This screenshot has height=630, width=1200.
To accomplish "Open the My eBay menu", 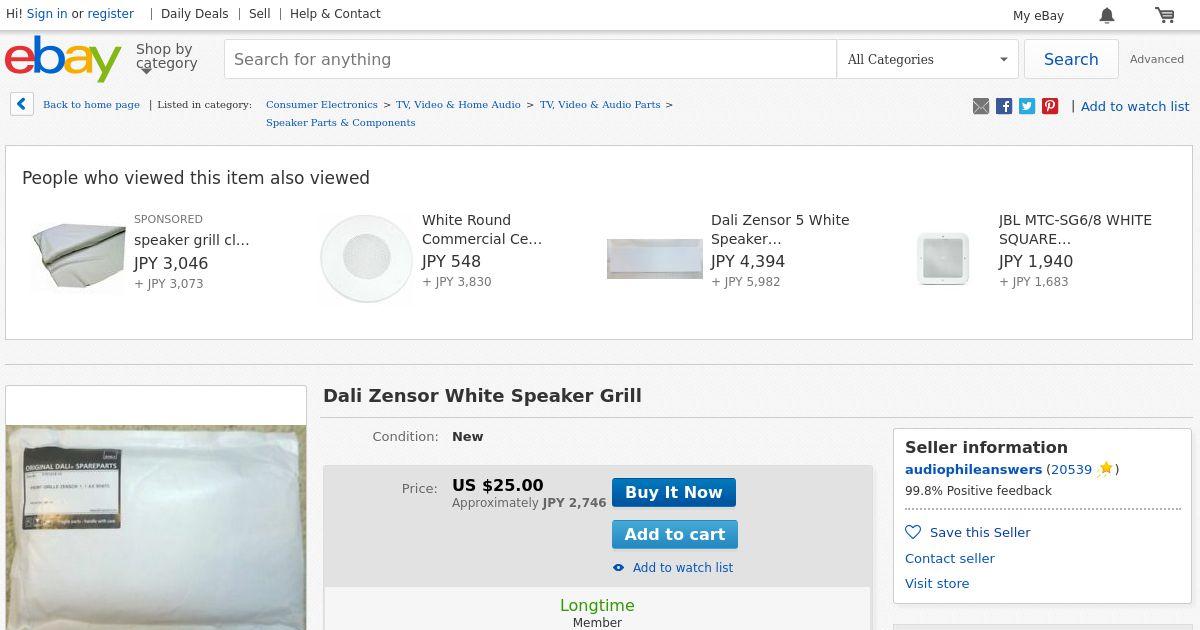I will (x=1038, y=15).
